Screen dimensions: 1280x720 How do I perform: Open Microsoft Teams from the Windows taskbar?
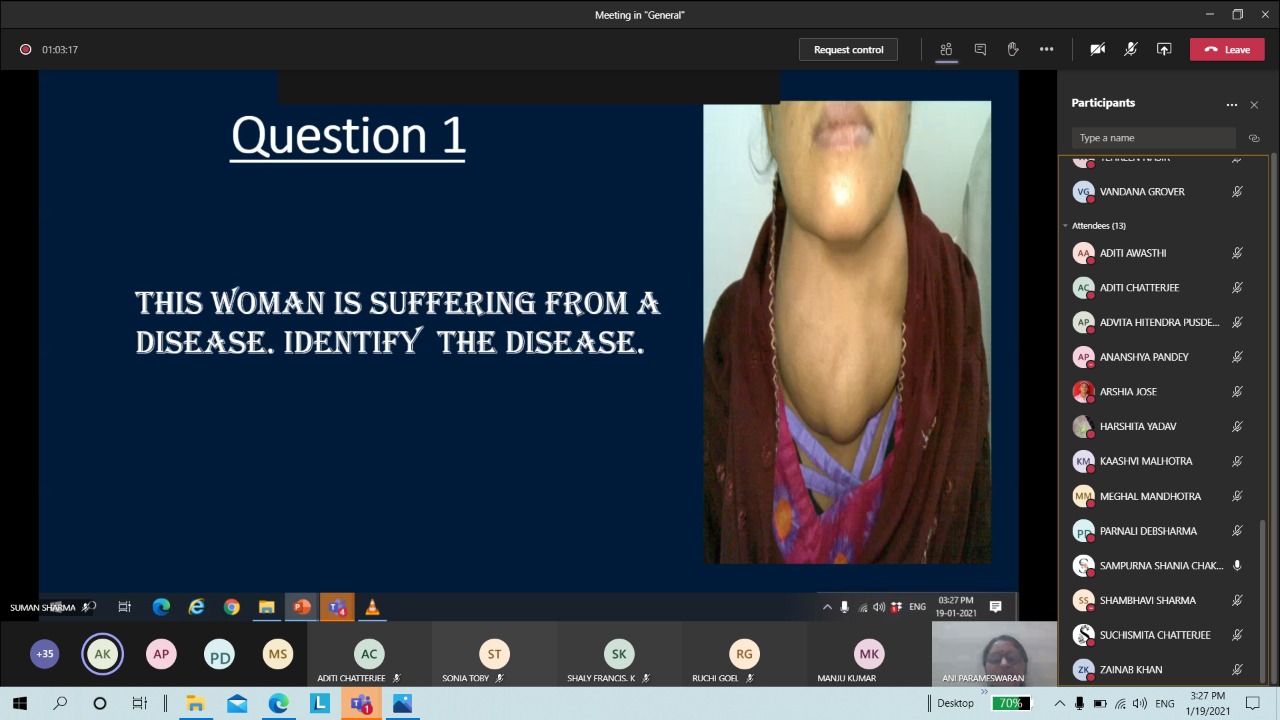(x=360, y=704)
